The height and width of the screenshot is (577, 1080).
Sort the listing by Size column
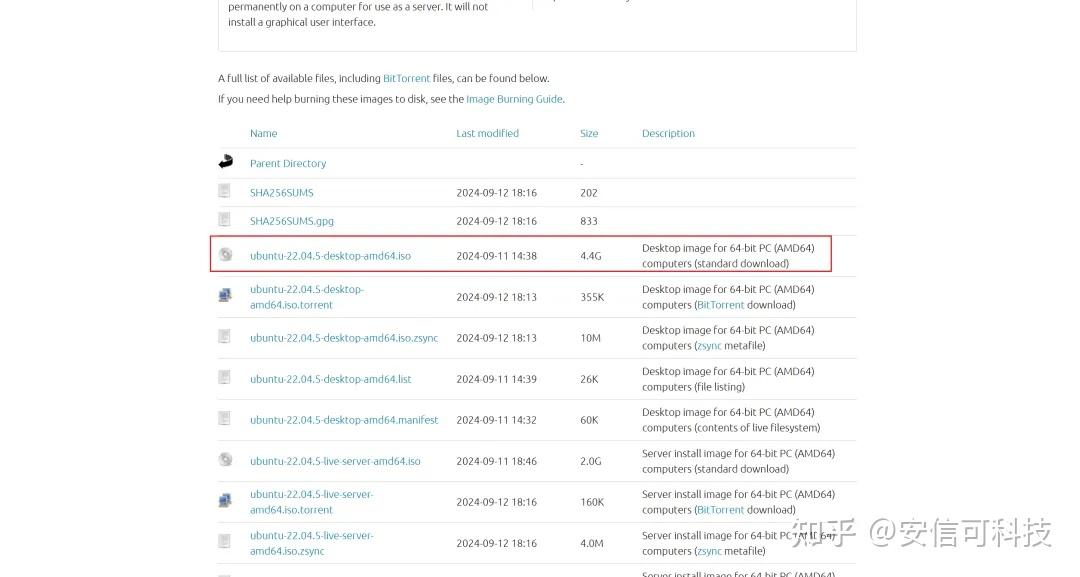click(x=589, y=134)
